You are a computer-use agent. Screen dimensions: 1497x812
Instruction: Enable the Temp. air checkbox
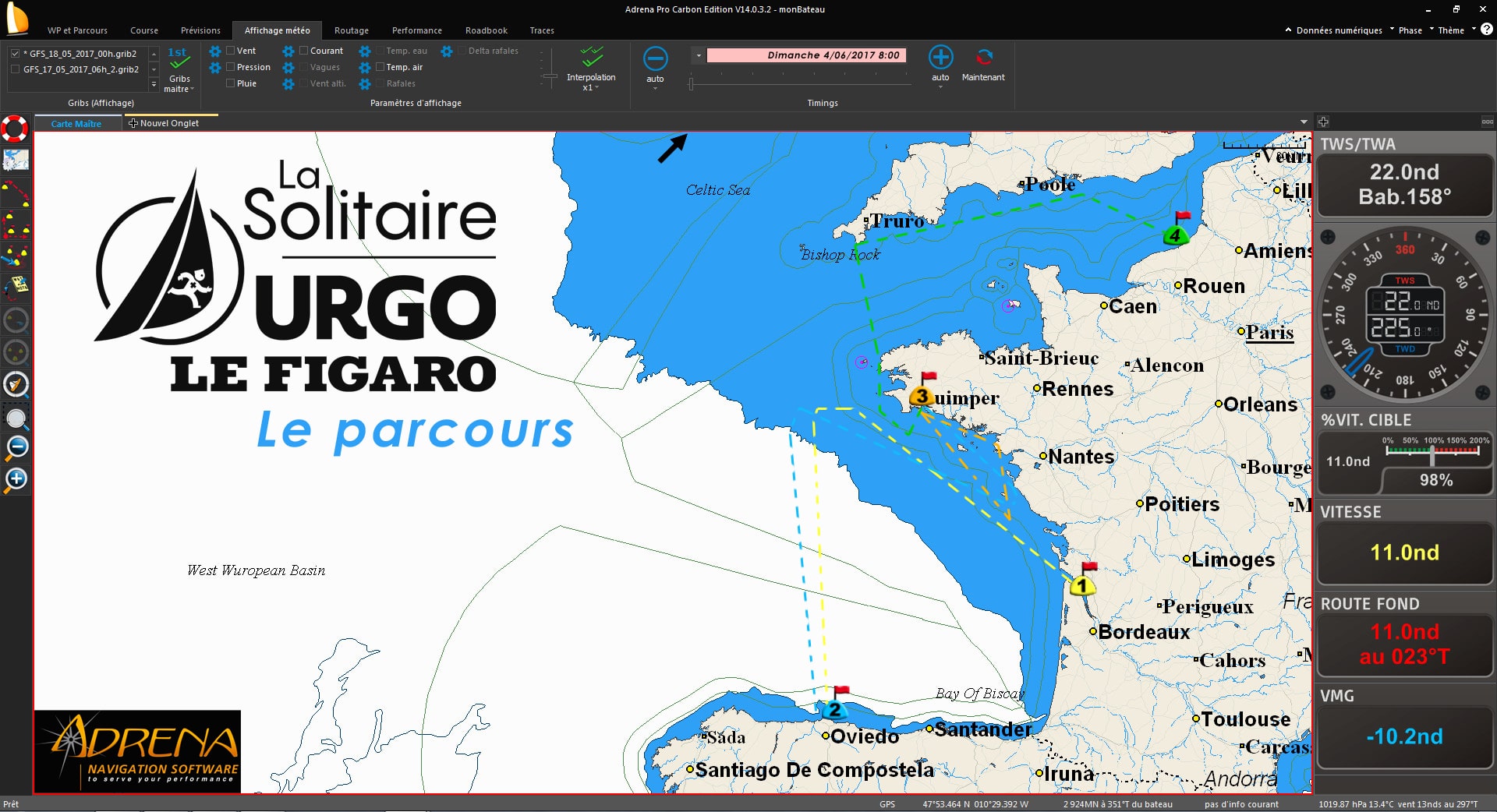tap(380, 67)
